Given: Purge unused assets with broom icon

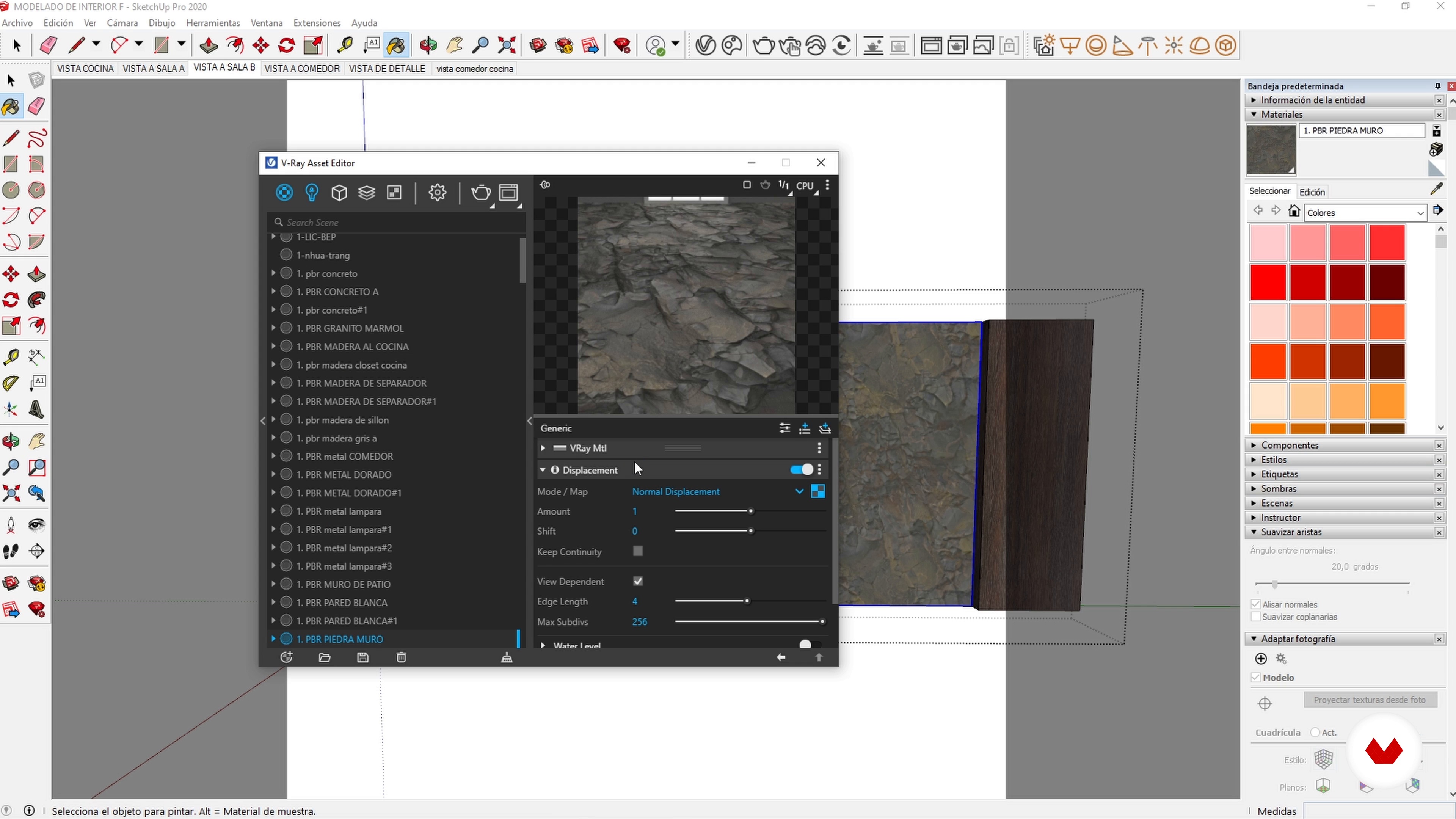Looking at the screenshot, I should pyautogui.click(x=507, y=657).
